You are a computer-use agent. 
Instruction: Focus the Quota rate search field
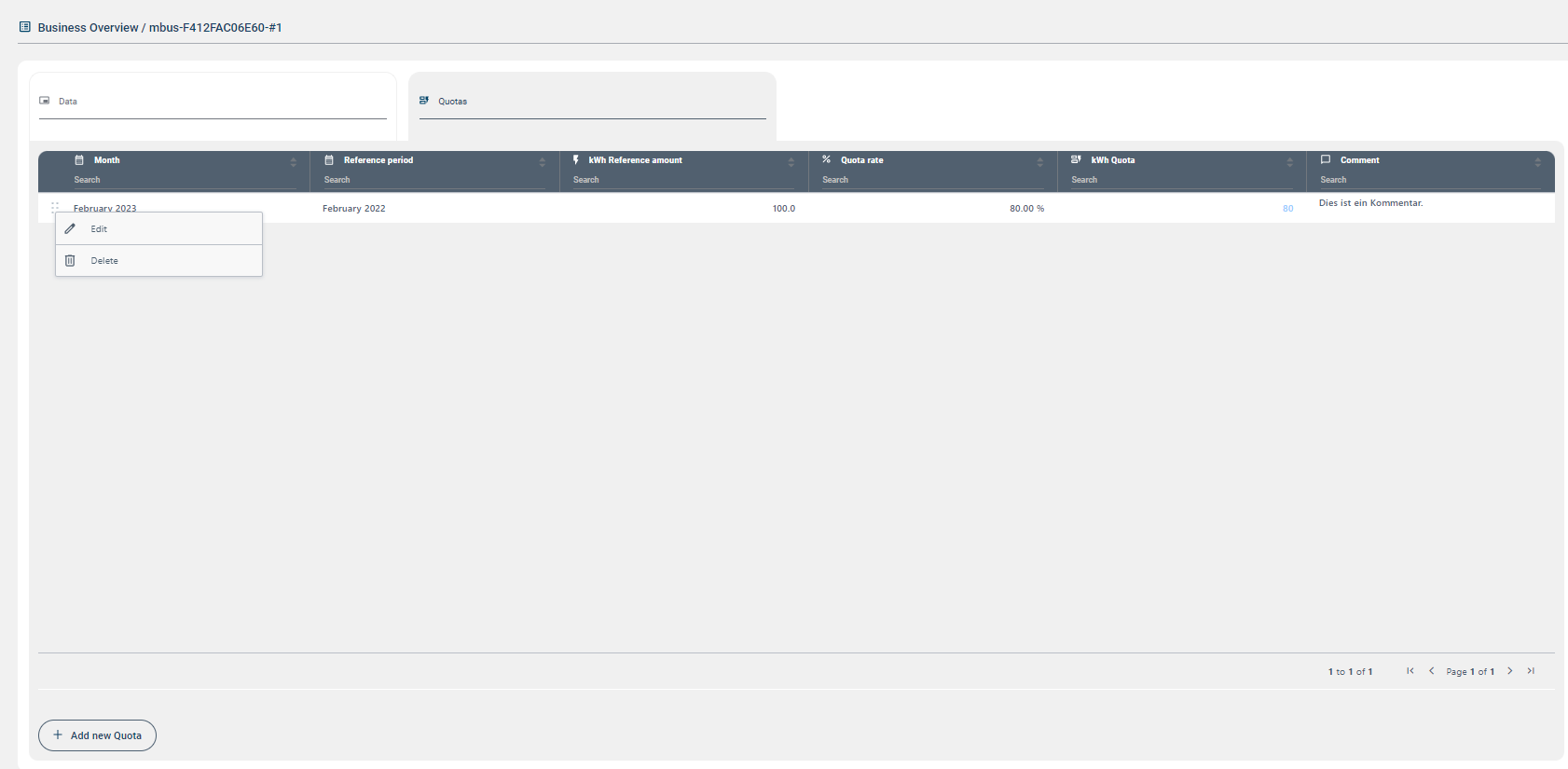pyautogui.click(x=932, y=180)
